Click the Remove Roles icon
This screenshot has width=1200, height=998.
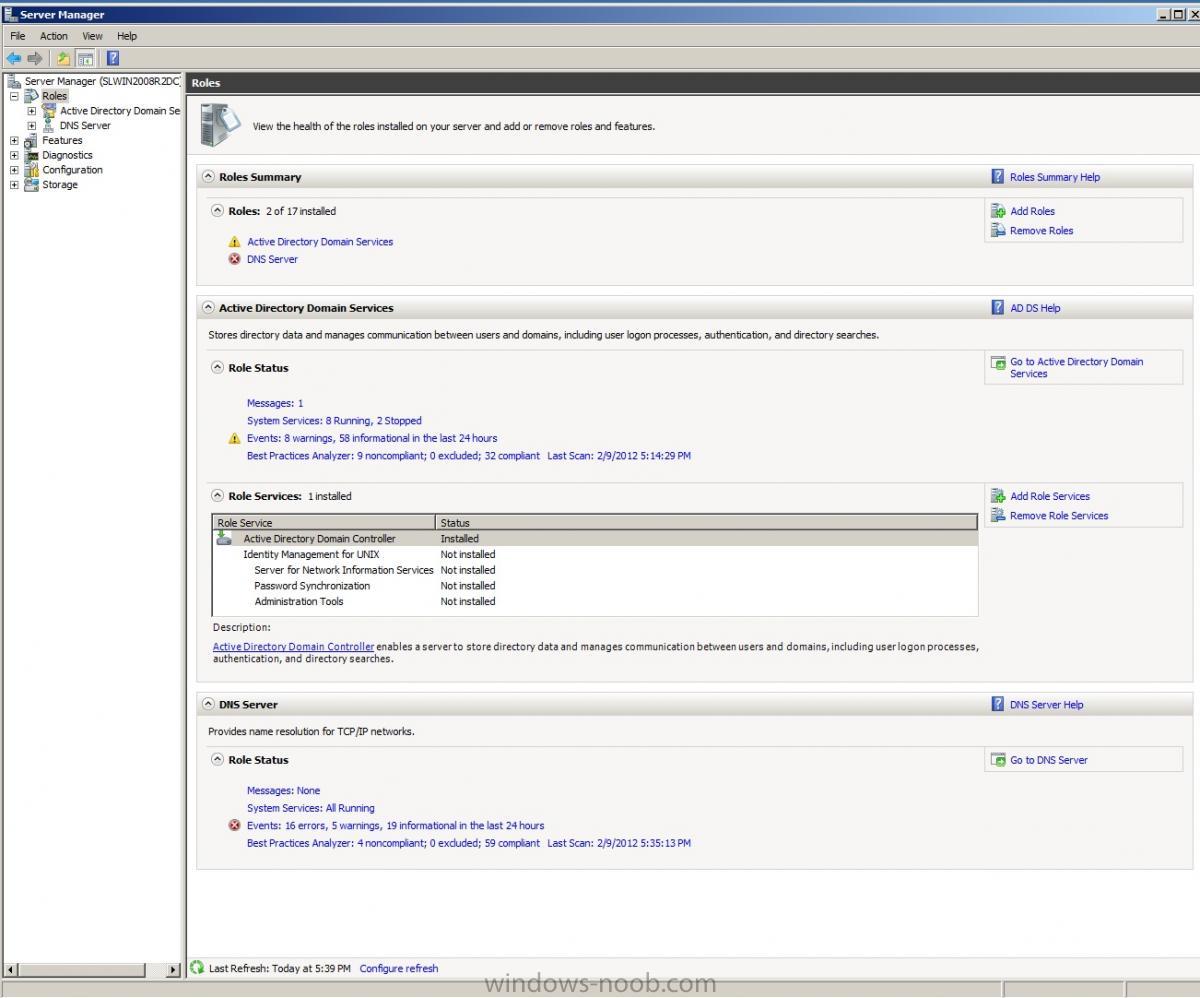pos(997,230)
